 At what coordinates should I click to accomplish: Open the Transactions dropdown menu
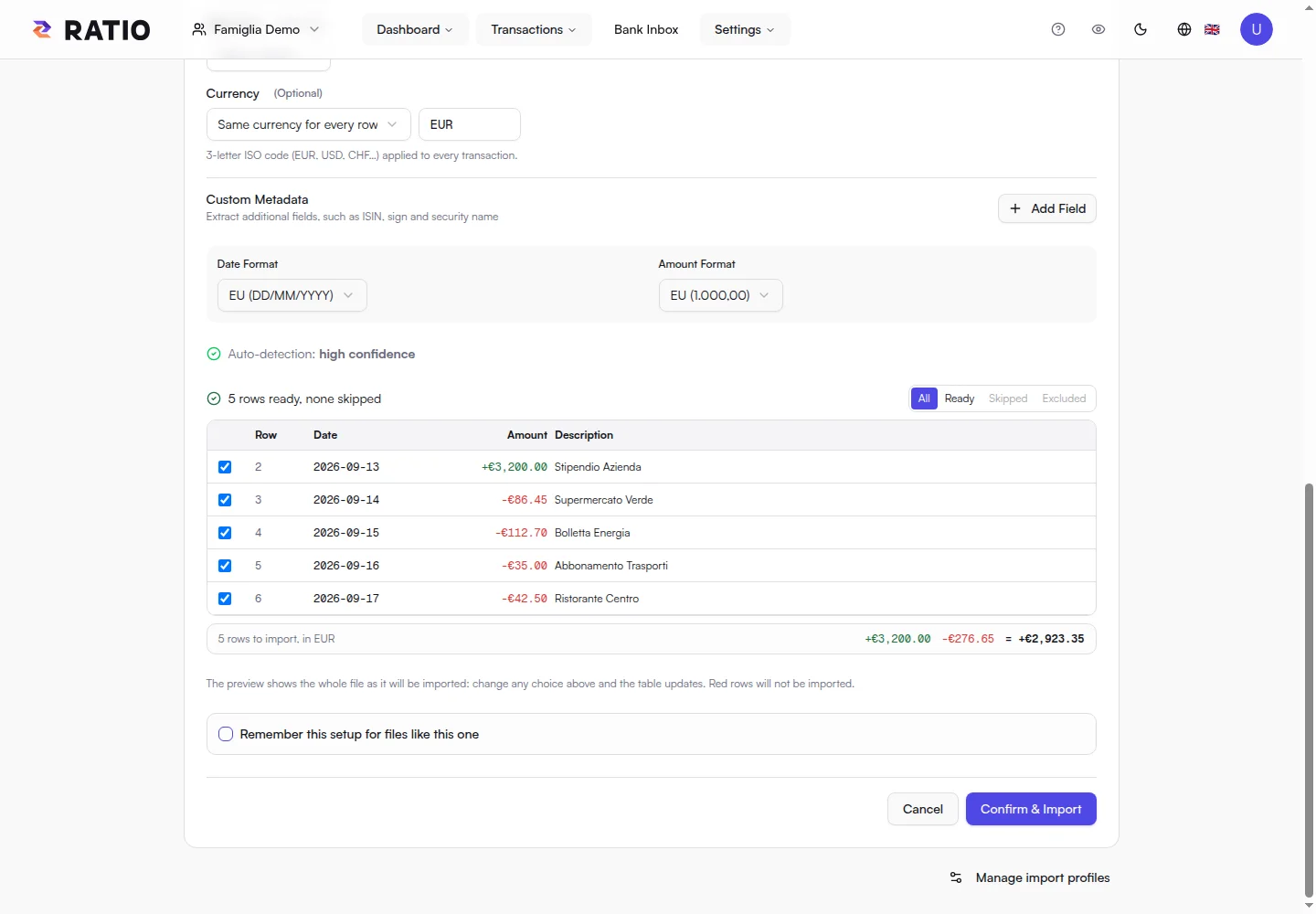(x=534, y=29)
